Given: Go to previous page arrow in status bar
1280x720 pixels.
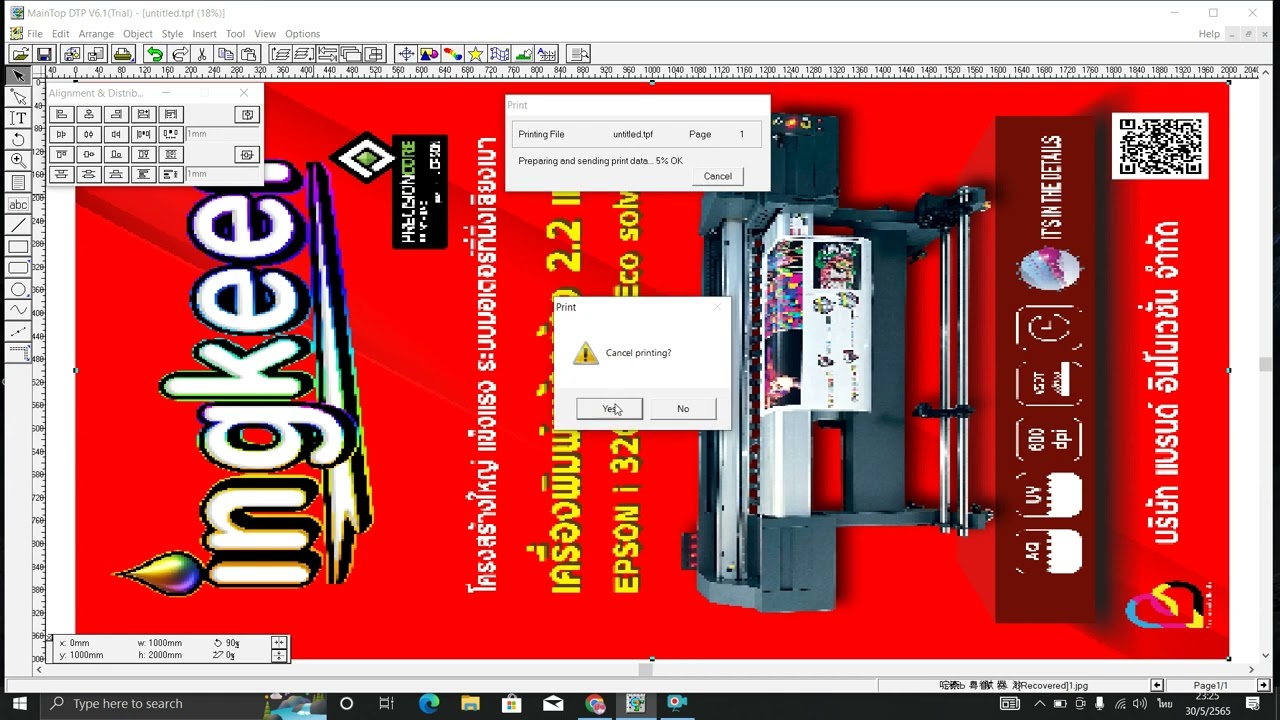Looking at the screenshot, I should tap(1157, 685).
